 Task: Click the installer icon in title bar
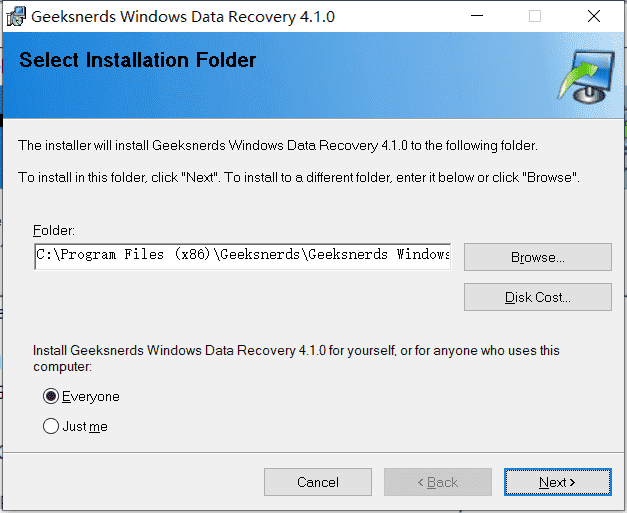coord(16,17)
